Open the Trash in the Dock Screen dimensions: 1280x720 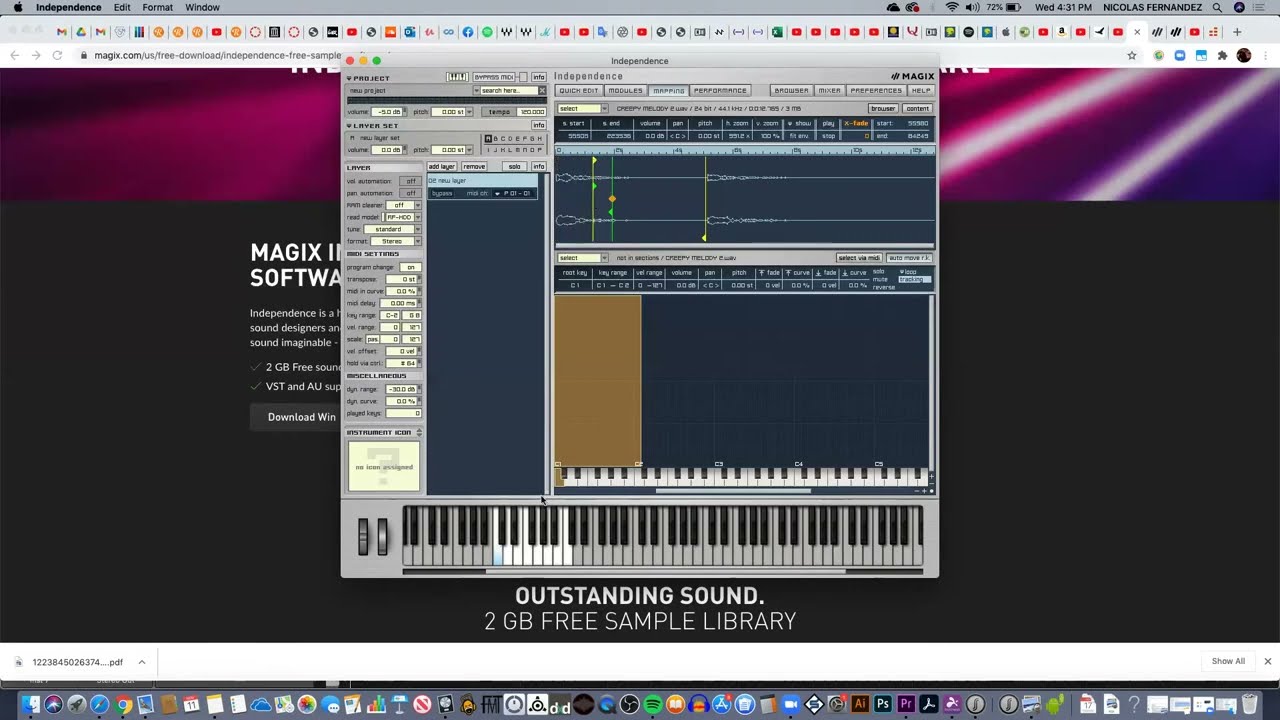1250,704
